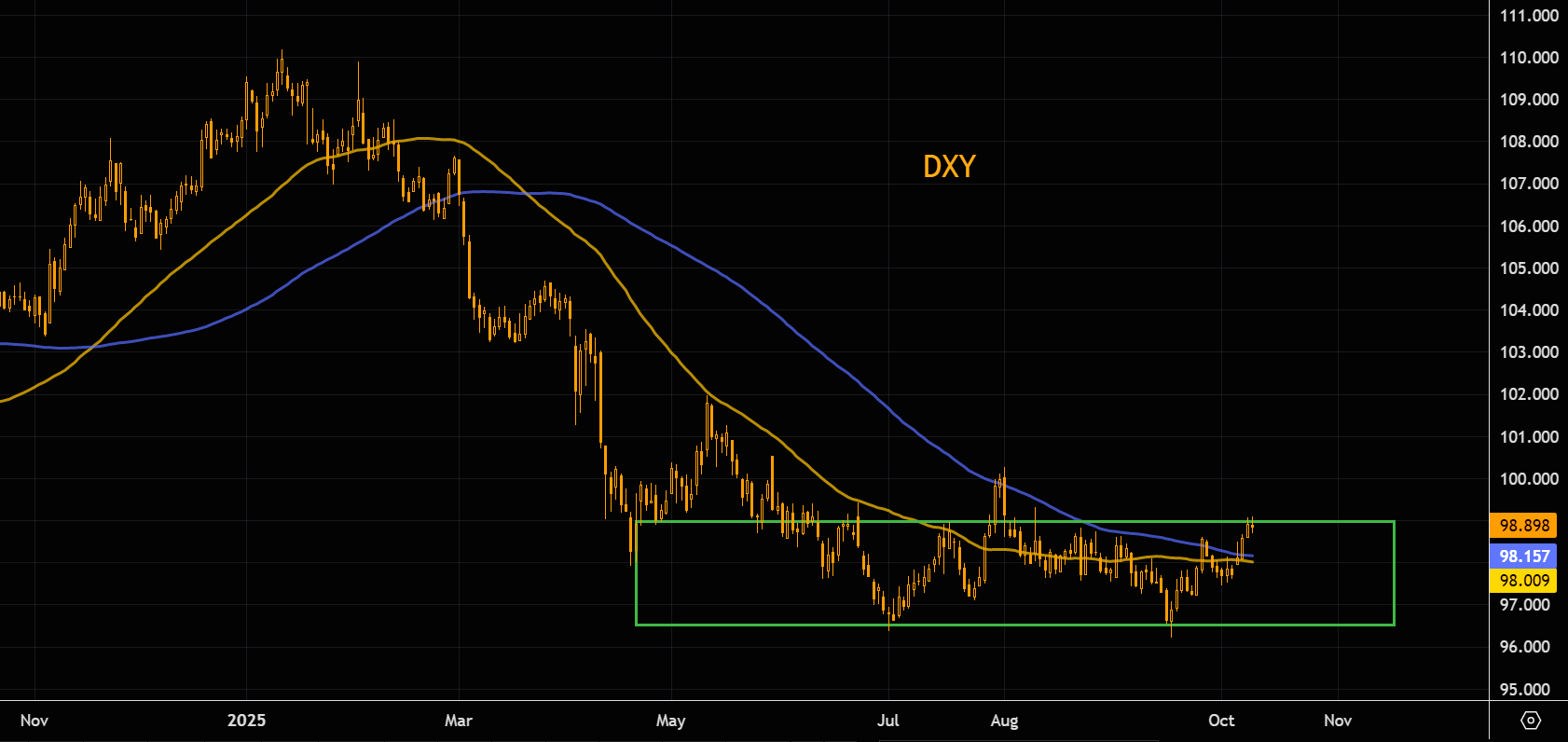The width and height of the screenshot is (1568, 742).
Task: Select the DXY text label
Action: (x=949, y=167)
